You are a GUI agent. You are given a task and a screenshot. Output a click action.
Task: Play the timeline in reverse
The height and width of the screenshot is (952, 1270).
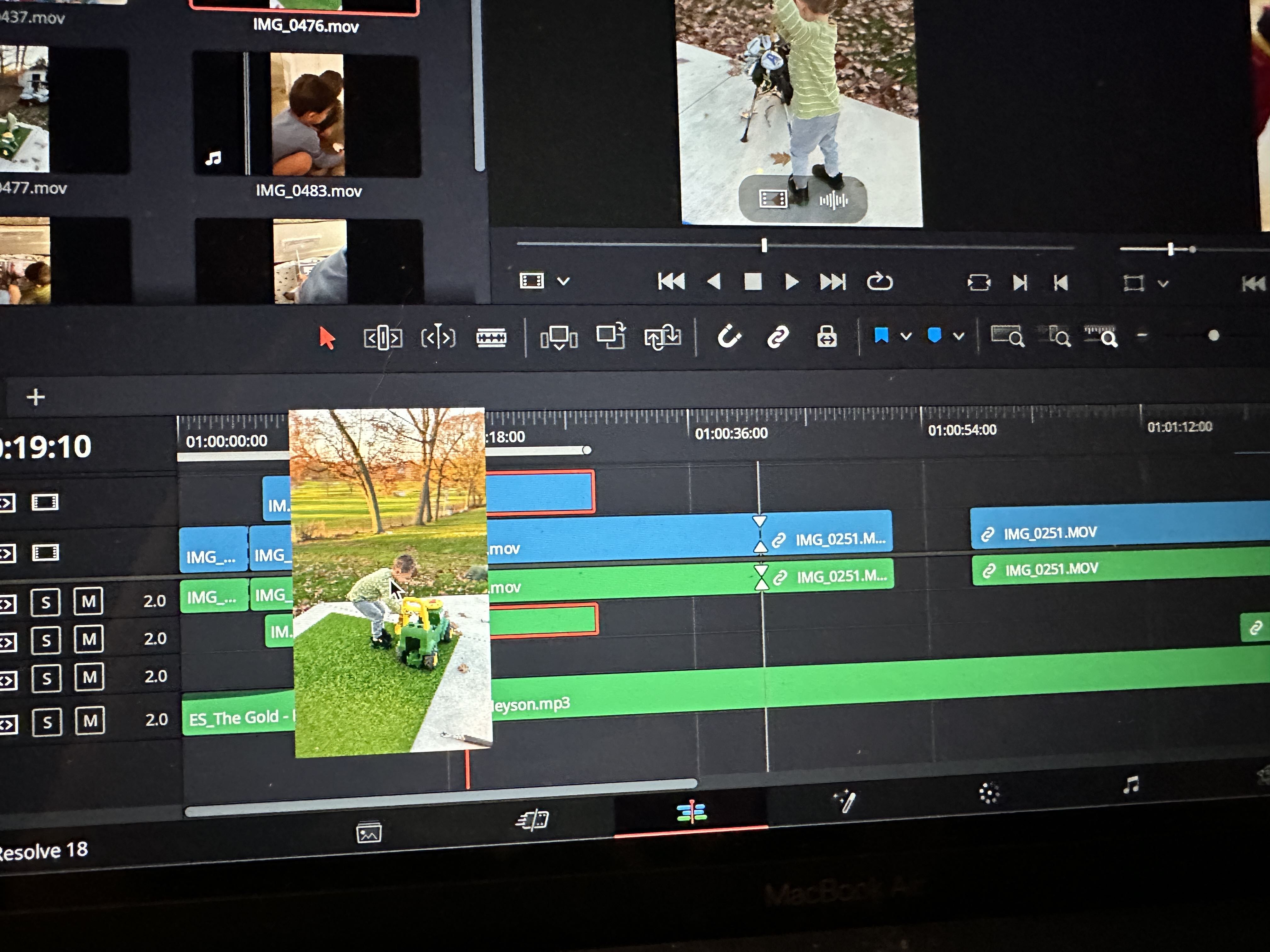(x=714, y=282)
